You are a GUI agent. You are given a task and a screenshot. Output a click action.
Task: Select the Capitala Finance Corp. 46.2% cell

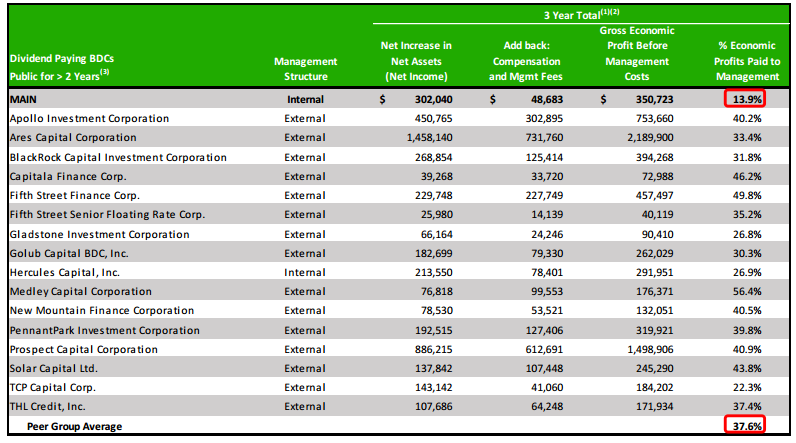point(744,177)
